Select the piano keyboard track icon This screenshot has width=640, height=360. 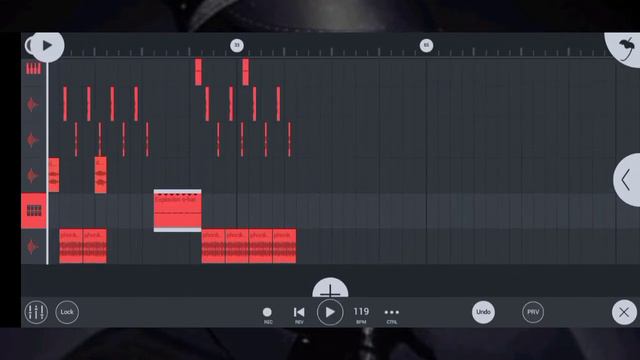coord(33,69)
